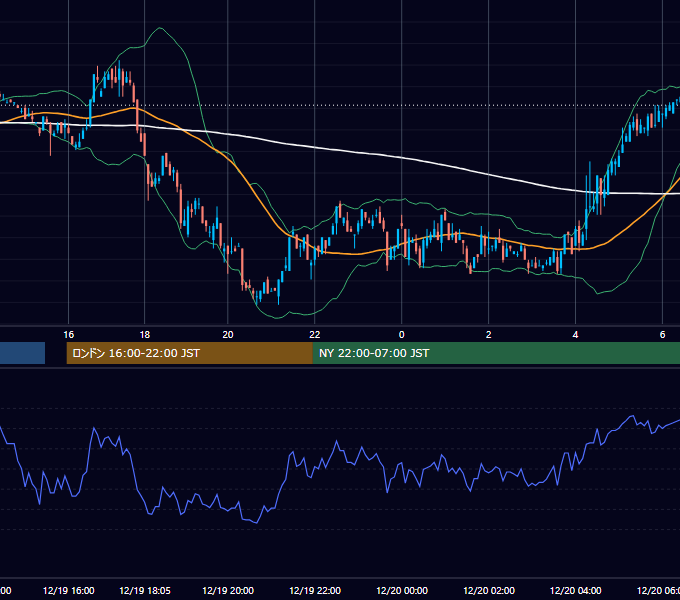Select the London 16:00-22:00 JST session bar
The height and width of the screenshot is (600, 680).
point(190,353)
